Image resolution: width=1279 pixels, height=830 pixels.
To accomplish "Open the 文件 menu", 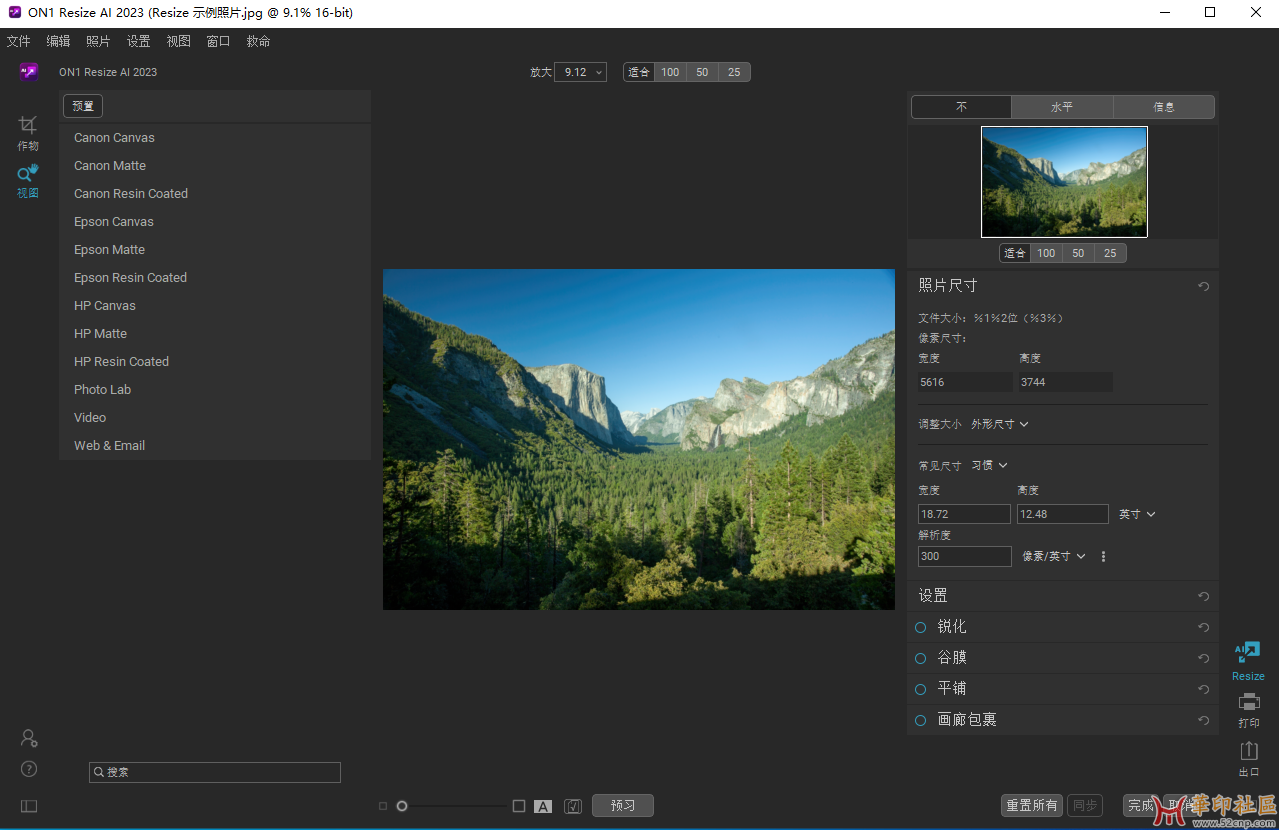I will 18,41.
